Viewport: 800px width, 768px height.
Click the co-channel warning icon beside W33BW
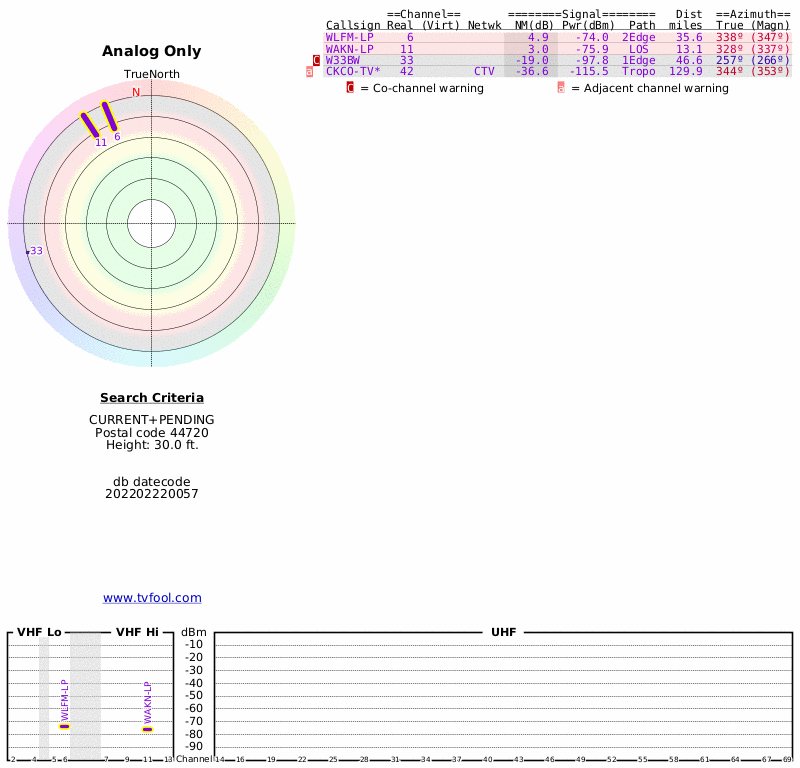pos(317,60)
